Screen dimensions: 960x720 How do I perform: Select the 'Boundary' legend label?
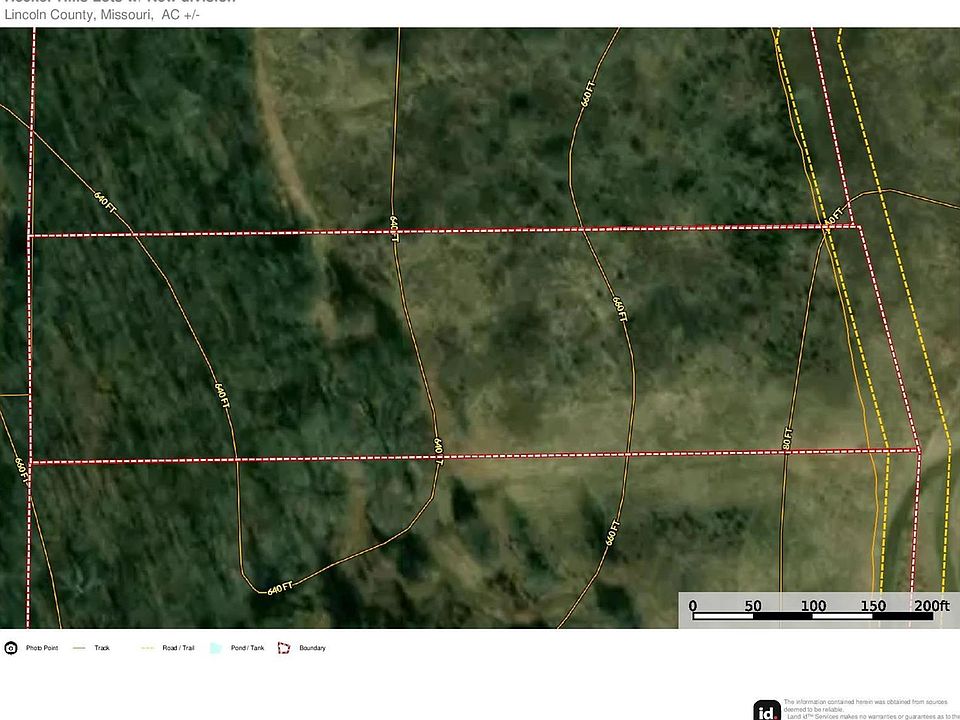[312, 648]
